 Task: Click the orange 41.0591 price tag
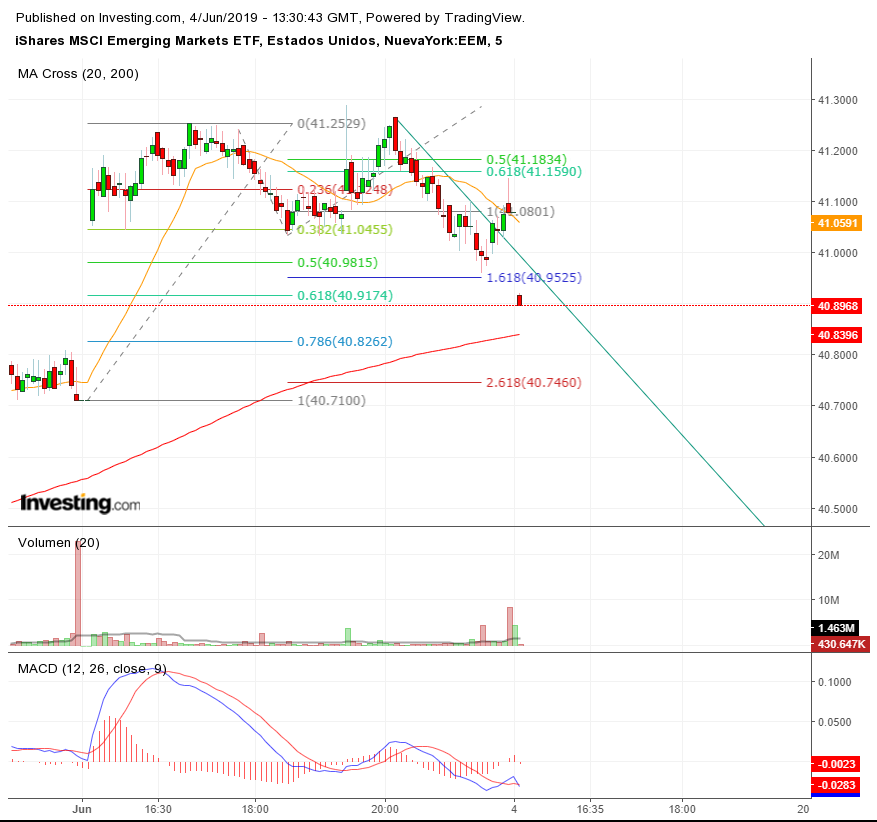click(837, 223)
